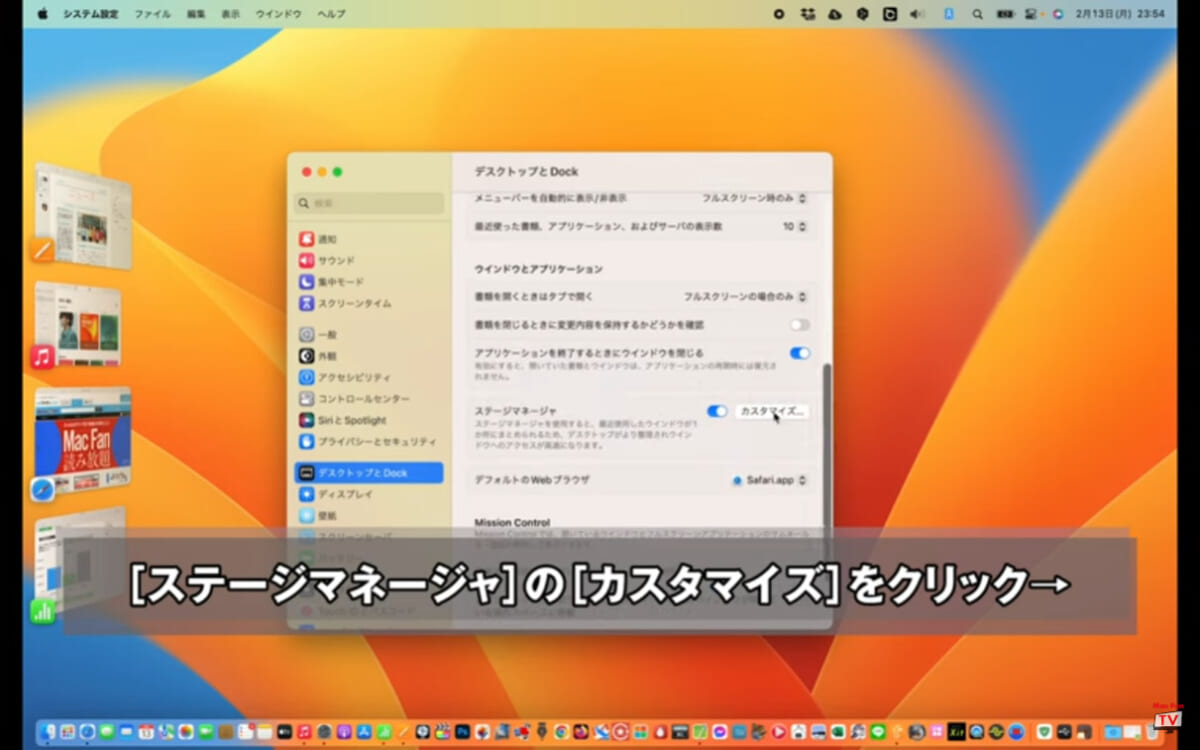Open the 表示 menu
Viewport: 1200px width, 750px height.
point(231,15)
